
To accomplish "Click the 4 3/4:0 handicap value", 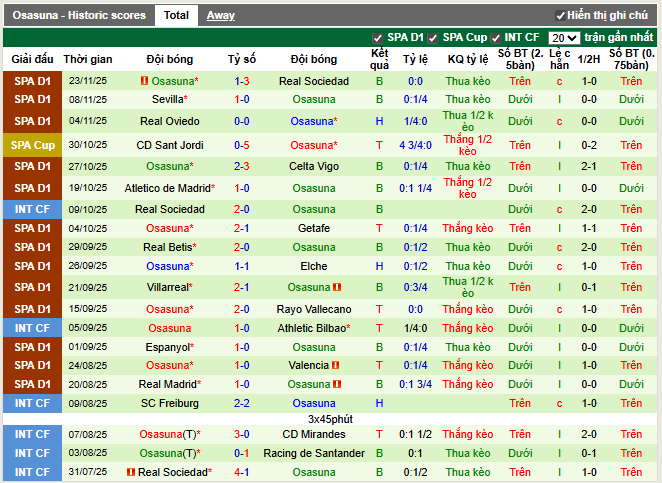I will click(x=415, y=145).
